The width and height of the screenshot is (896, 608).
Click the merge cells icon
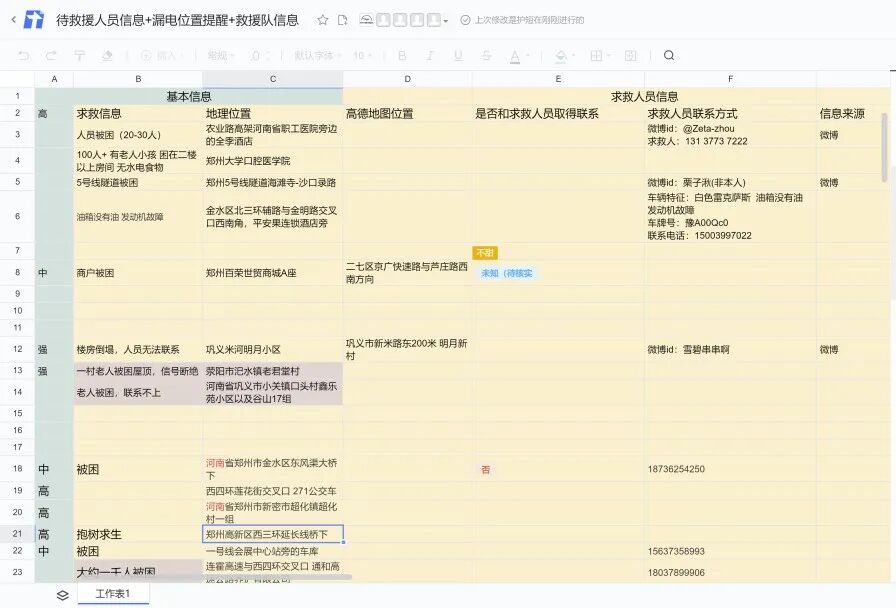point(631,55)
